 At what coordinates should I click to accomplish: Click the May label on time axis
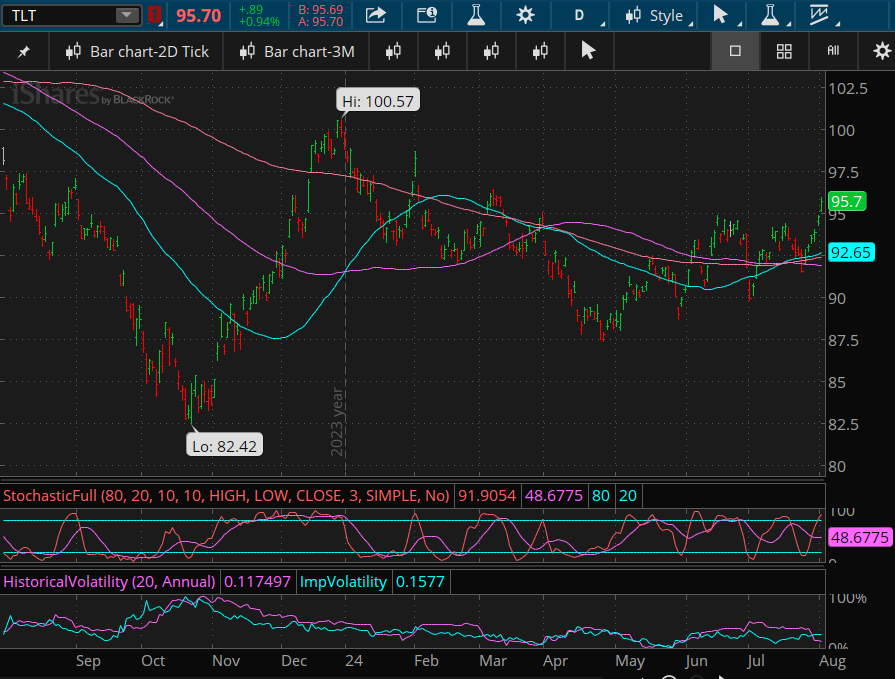[x=630, y=661]
